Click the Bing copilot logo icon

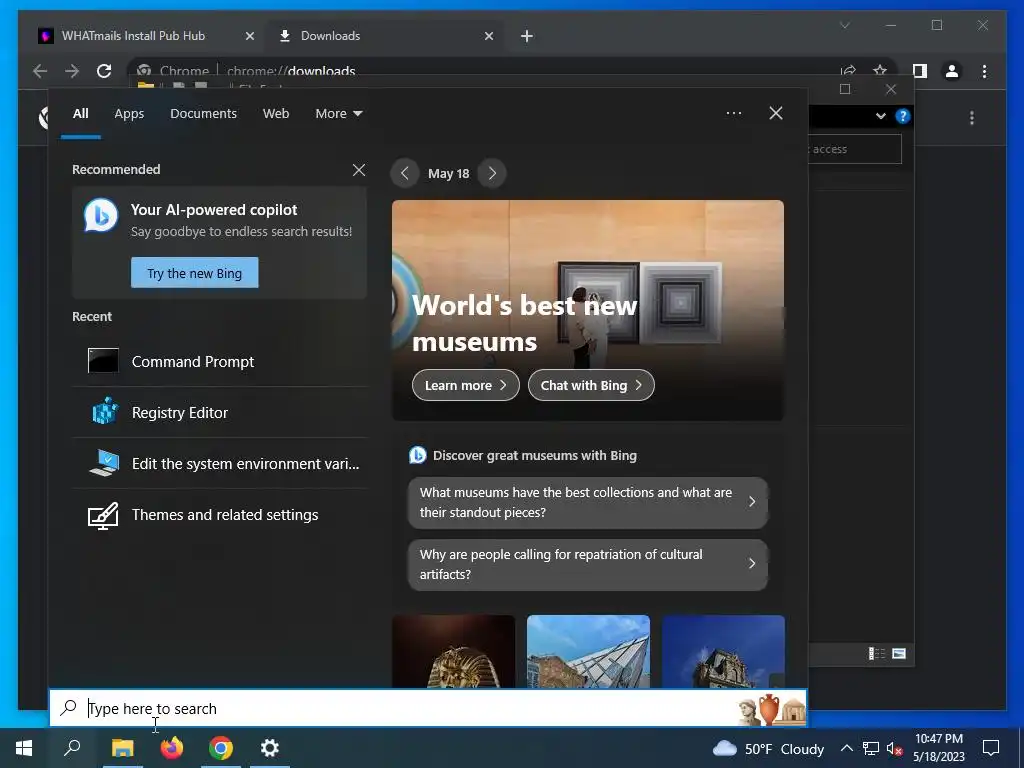point(101,216)
